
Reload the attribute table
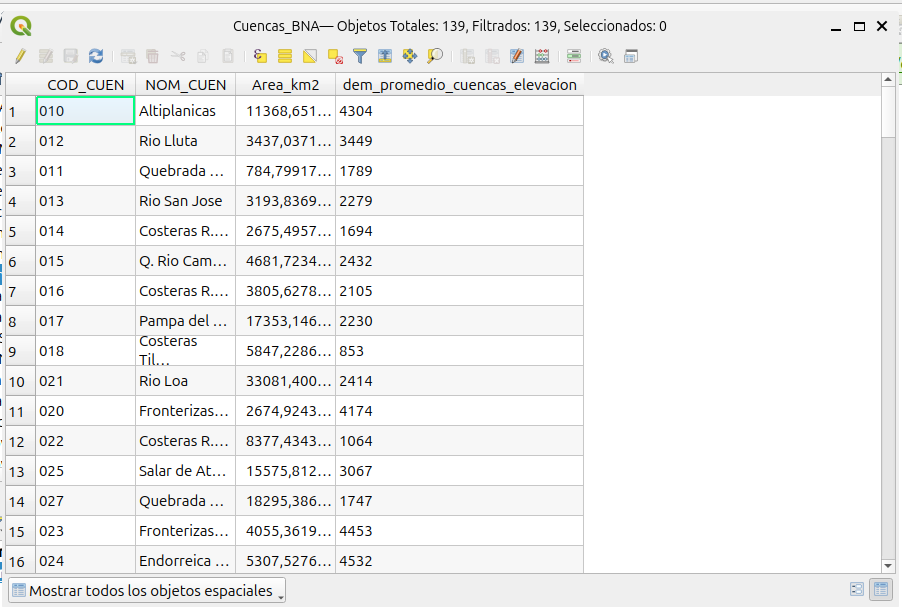click(x=96, y=57)
